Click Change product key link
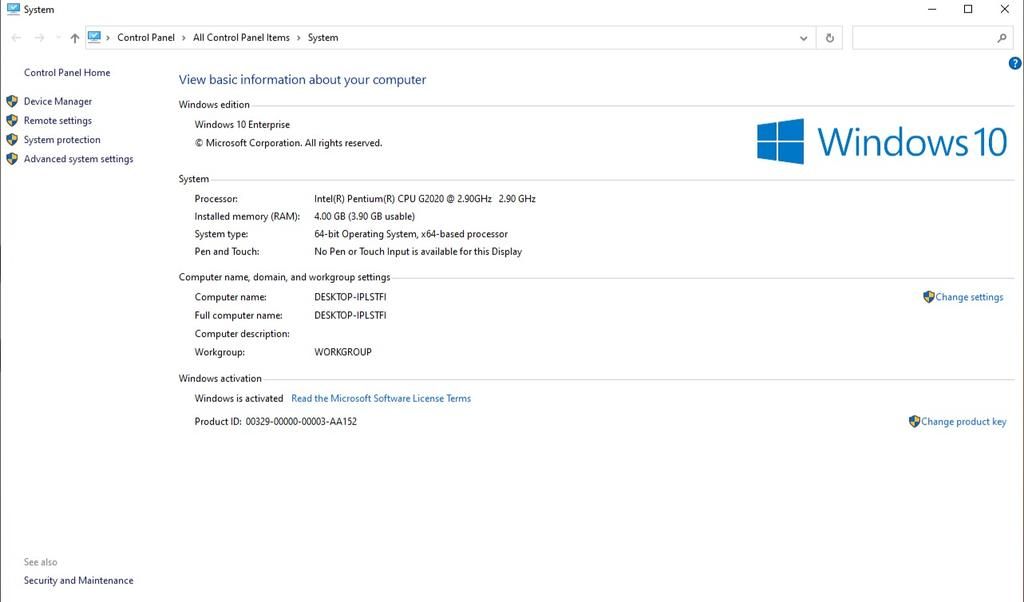Viewport: 1024px width, 602px height. (963, 421)
